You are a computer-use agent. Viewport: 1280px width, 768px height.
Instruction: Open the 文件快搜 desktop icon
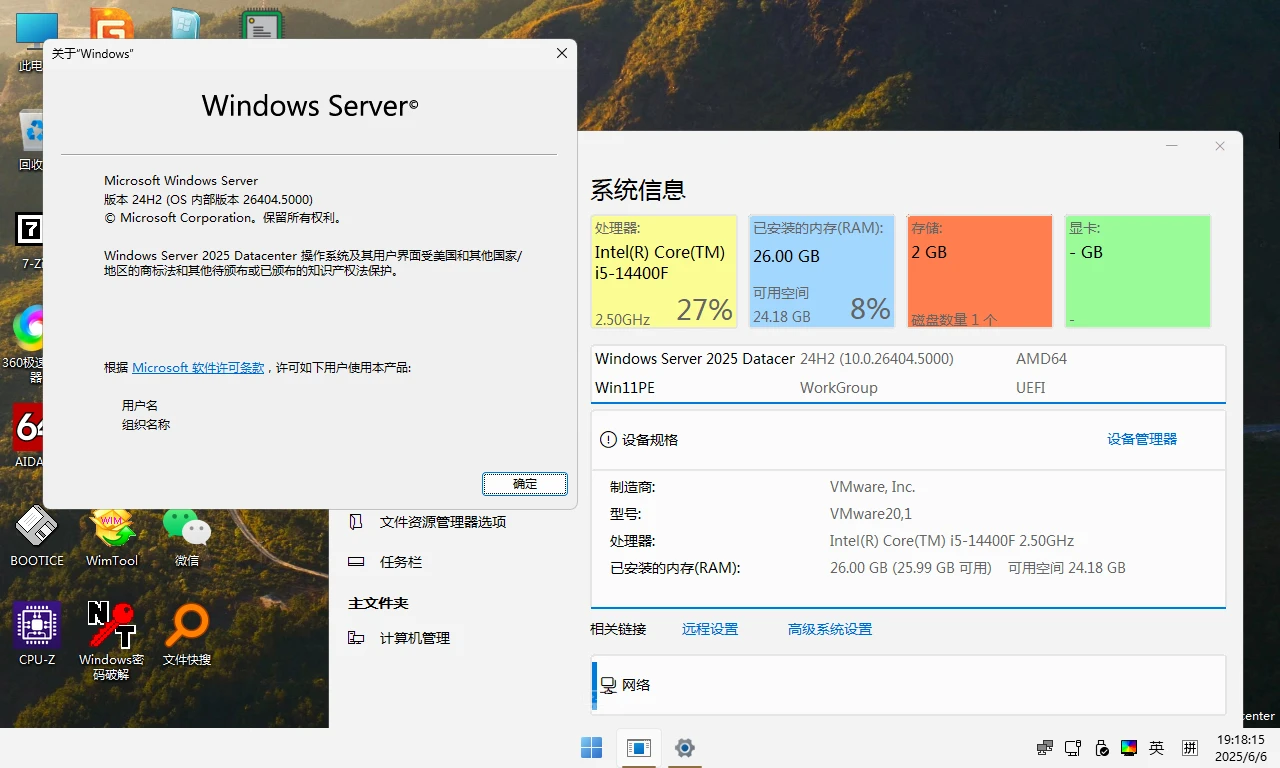point(187,633)
